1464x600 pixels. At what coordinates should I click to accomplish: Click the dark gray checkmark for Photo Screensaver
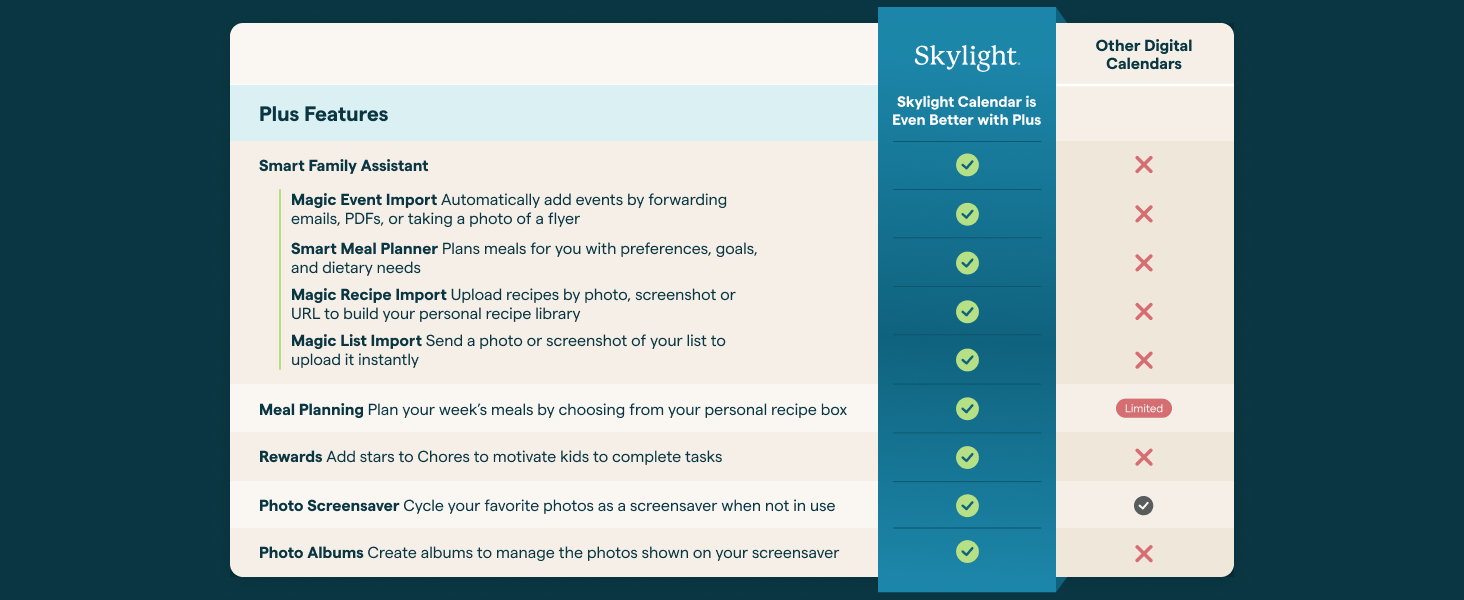(1144, 506)
